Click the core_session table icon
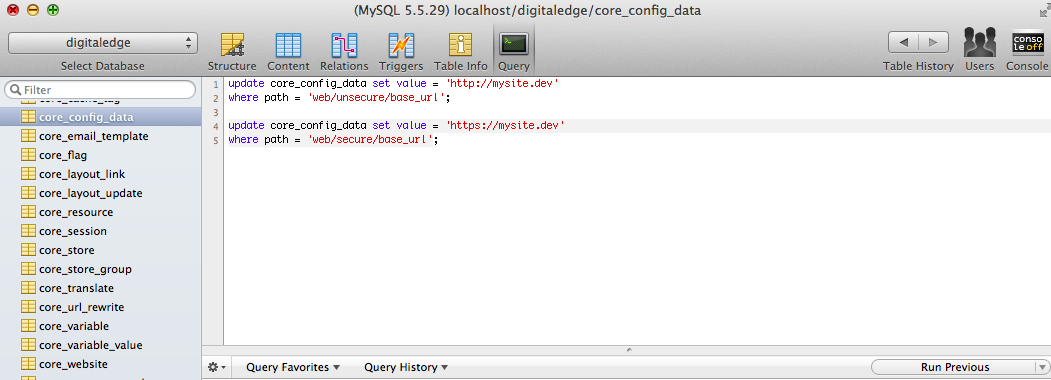Viewport: 1051px width, 380px height. [x=28, y=231]
